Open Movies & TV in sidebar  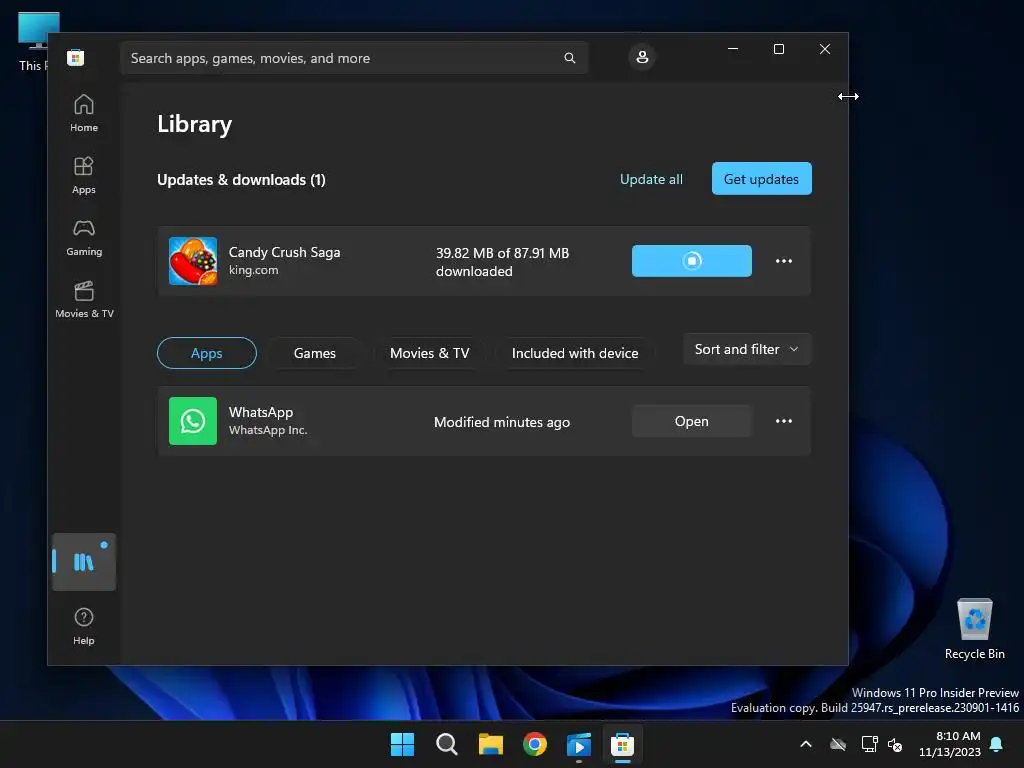coord(84,299)
